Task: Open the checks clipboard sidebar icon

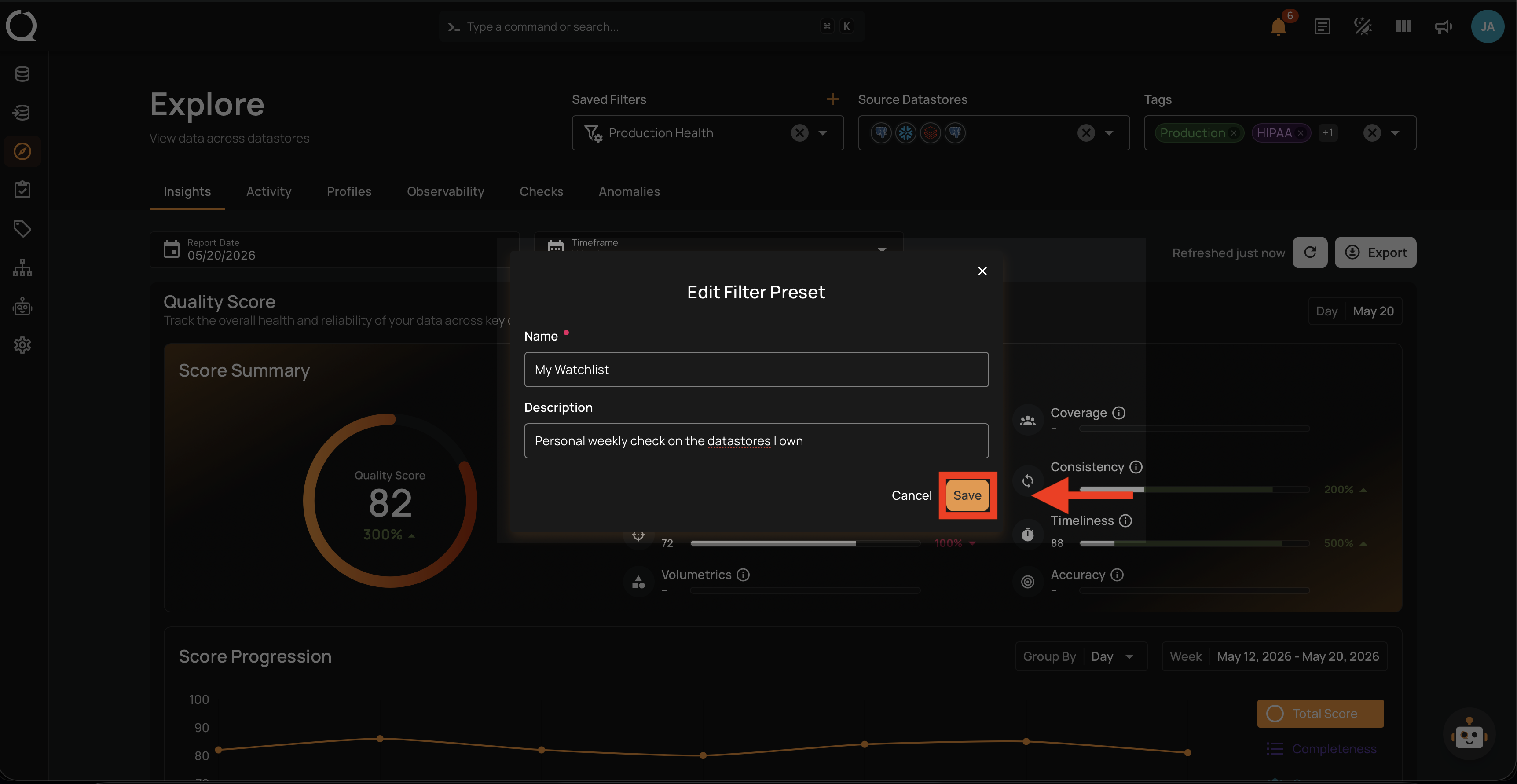Action: point(22,190)
